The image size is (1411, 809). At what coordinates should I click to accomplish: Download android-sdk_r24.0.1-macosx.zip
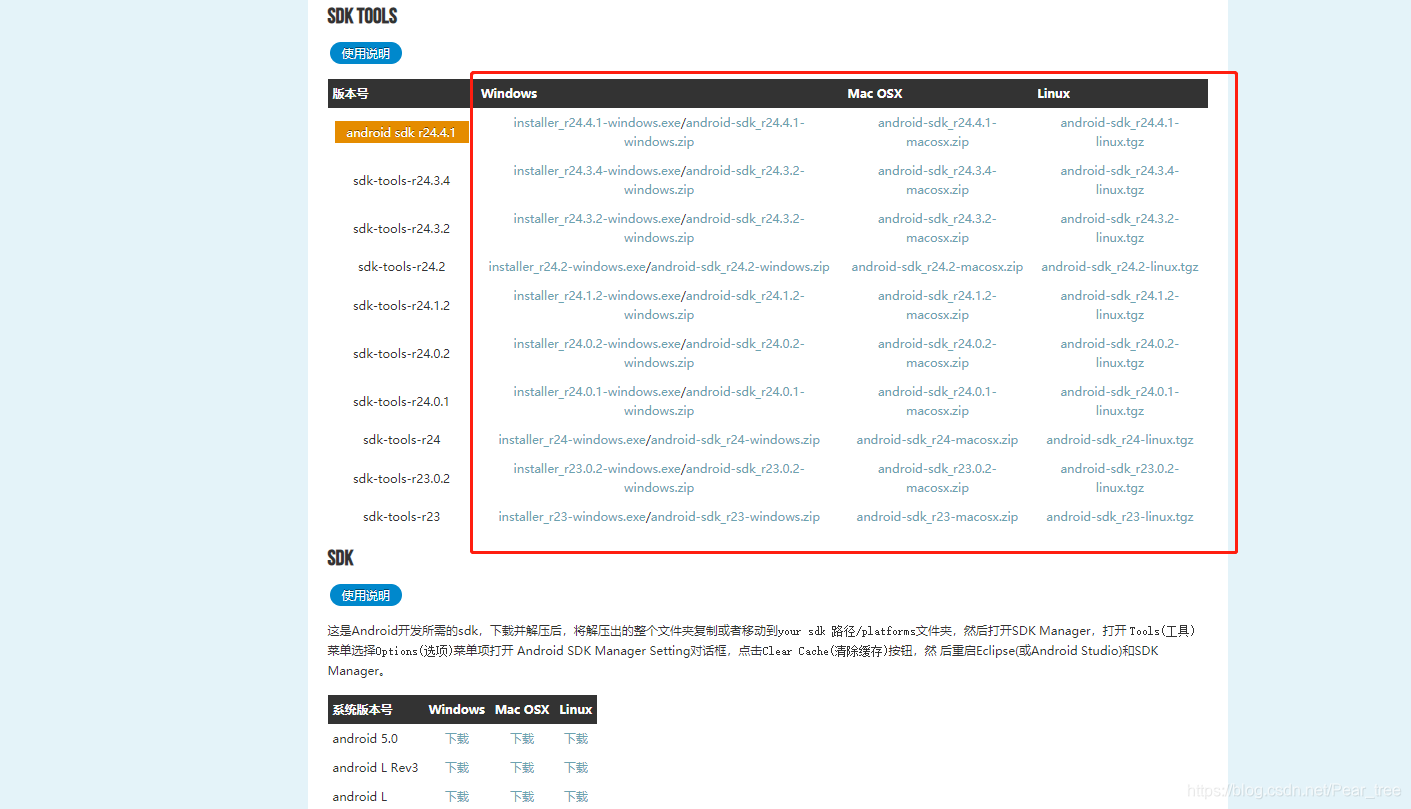(x=938, y=401)
